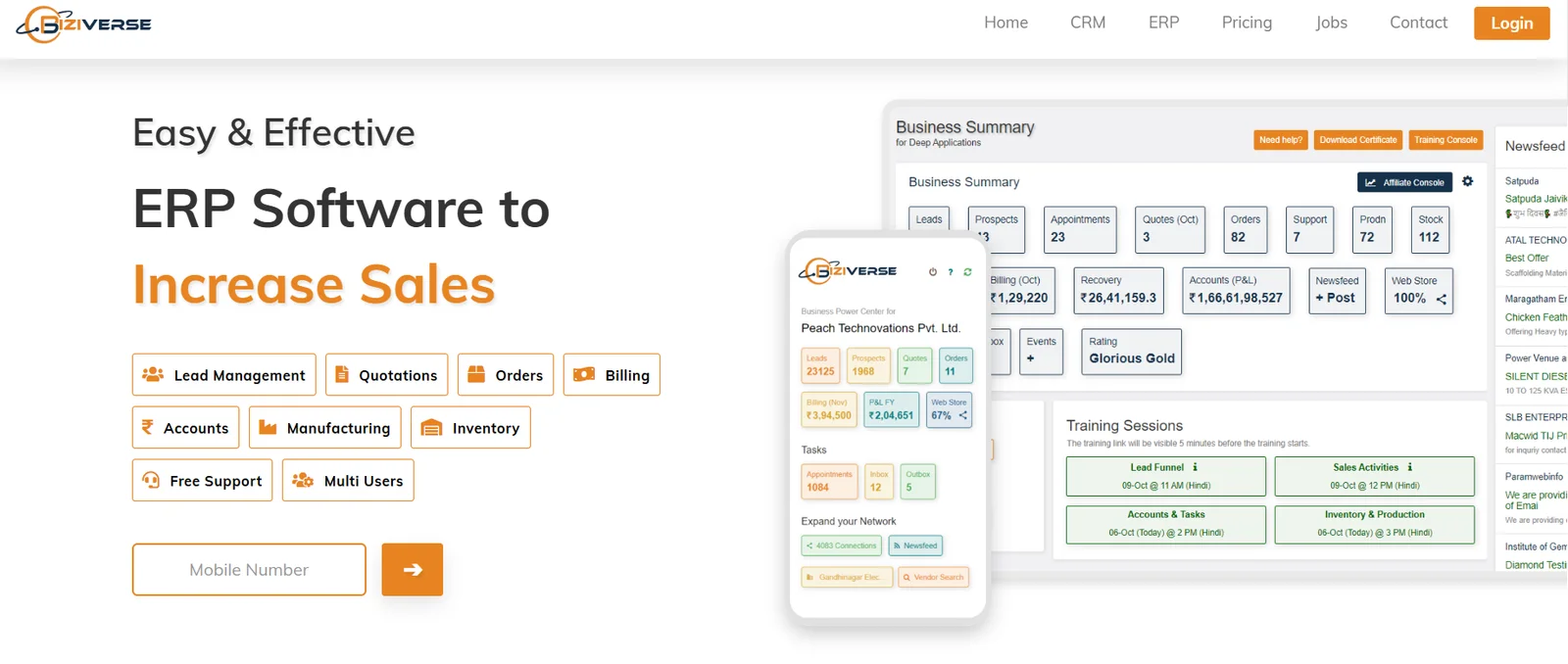This screenshot has width=1568, height=664.
Task: Click the Inventory warehouse icon
Action: click(x=431, y=428)
